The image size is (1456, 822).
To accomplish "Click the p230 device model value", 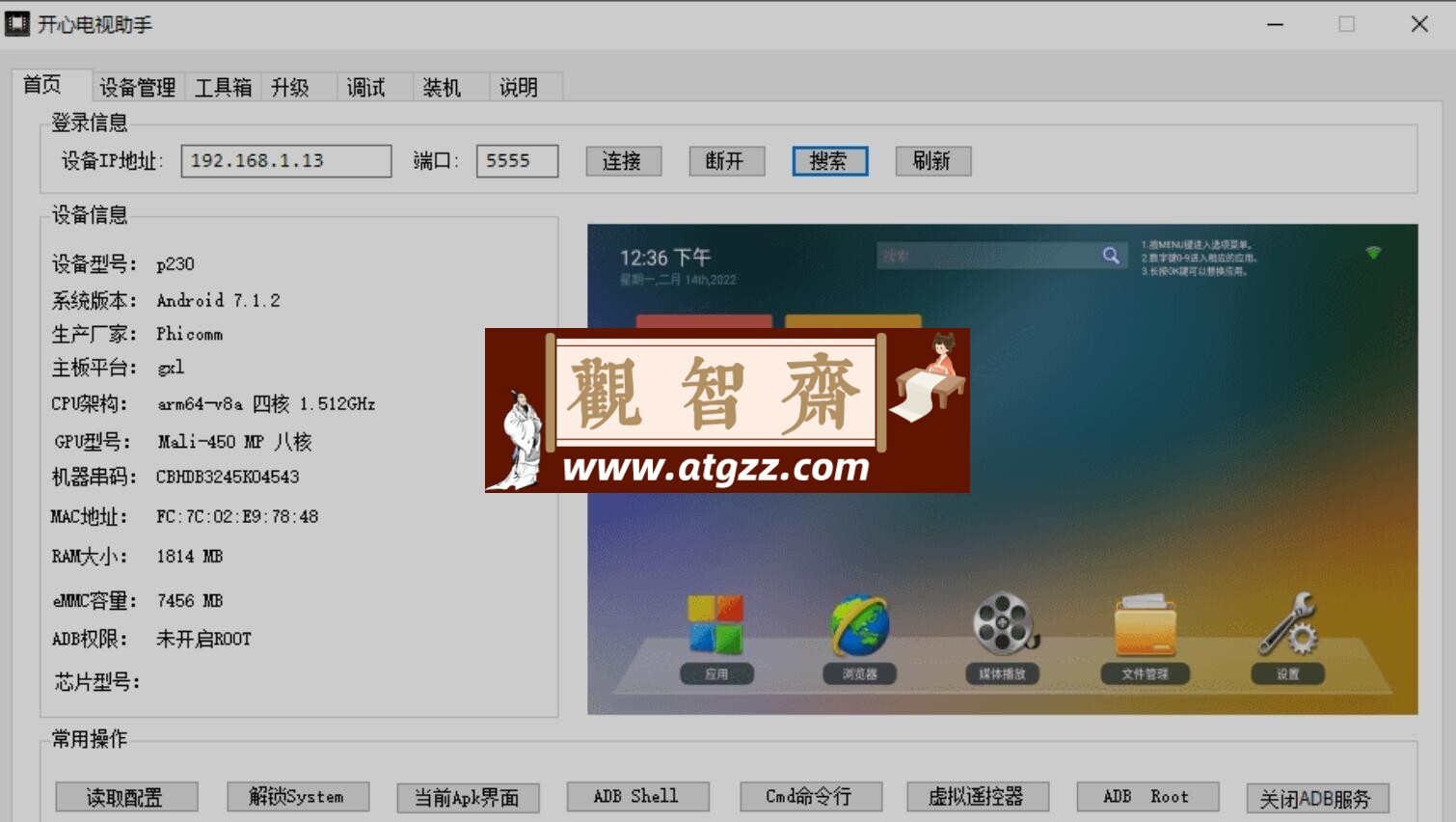I will pos(175,264).
